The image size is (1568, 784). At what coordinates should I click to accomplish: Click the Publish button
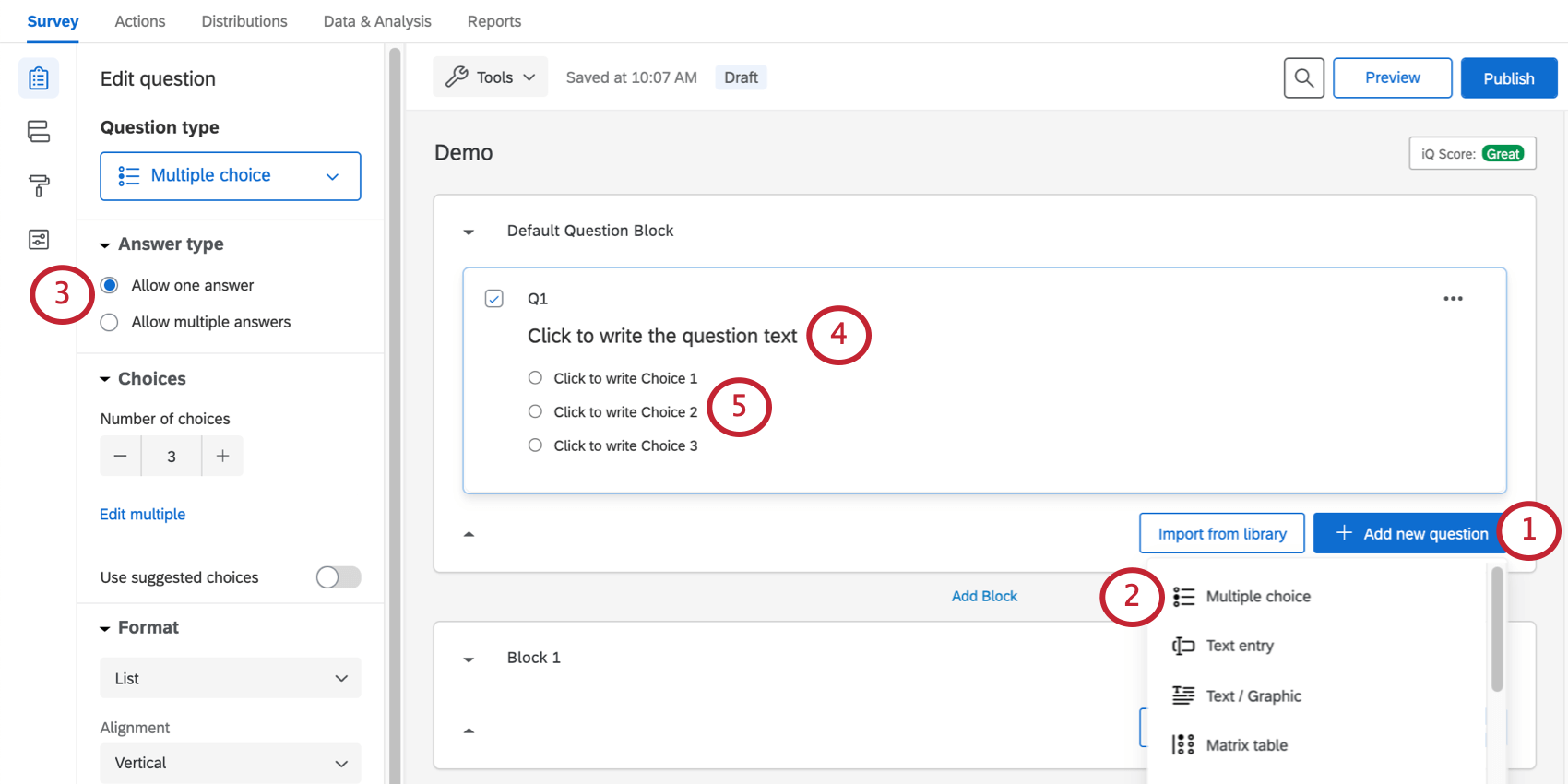point(1508,78)
